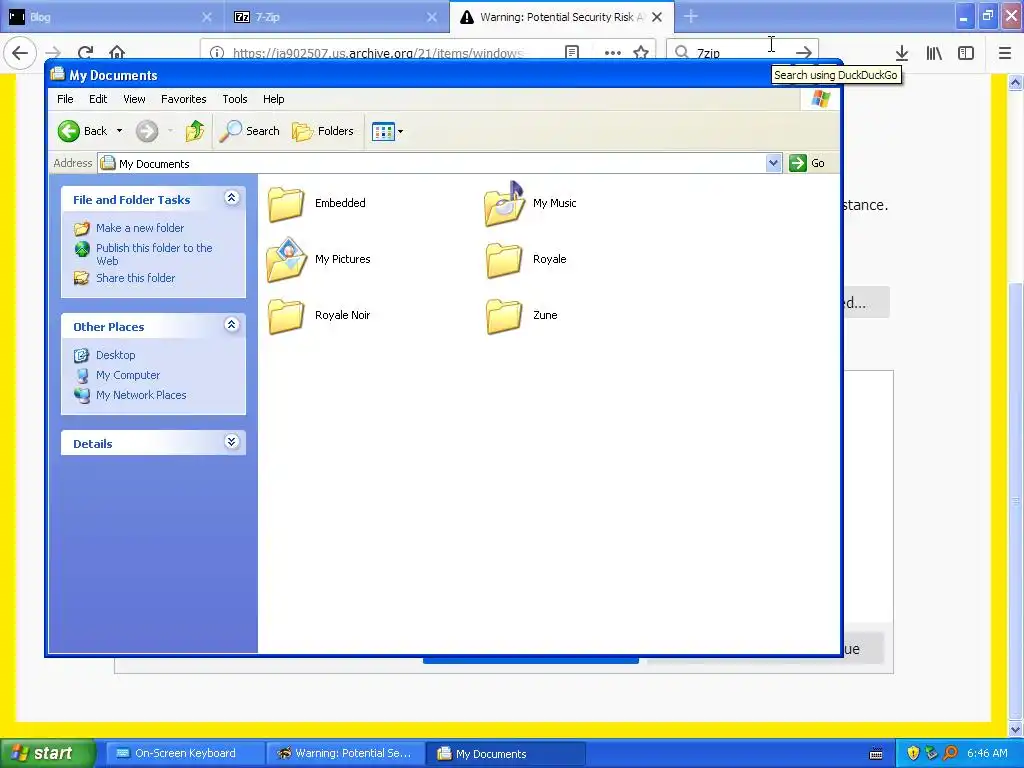Collapse File and Folder Tasks panel
The image size is (1024, 768).
click(231, 197)
